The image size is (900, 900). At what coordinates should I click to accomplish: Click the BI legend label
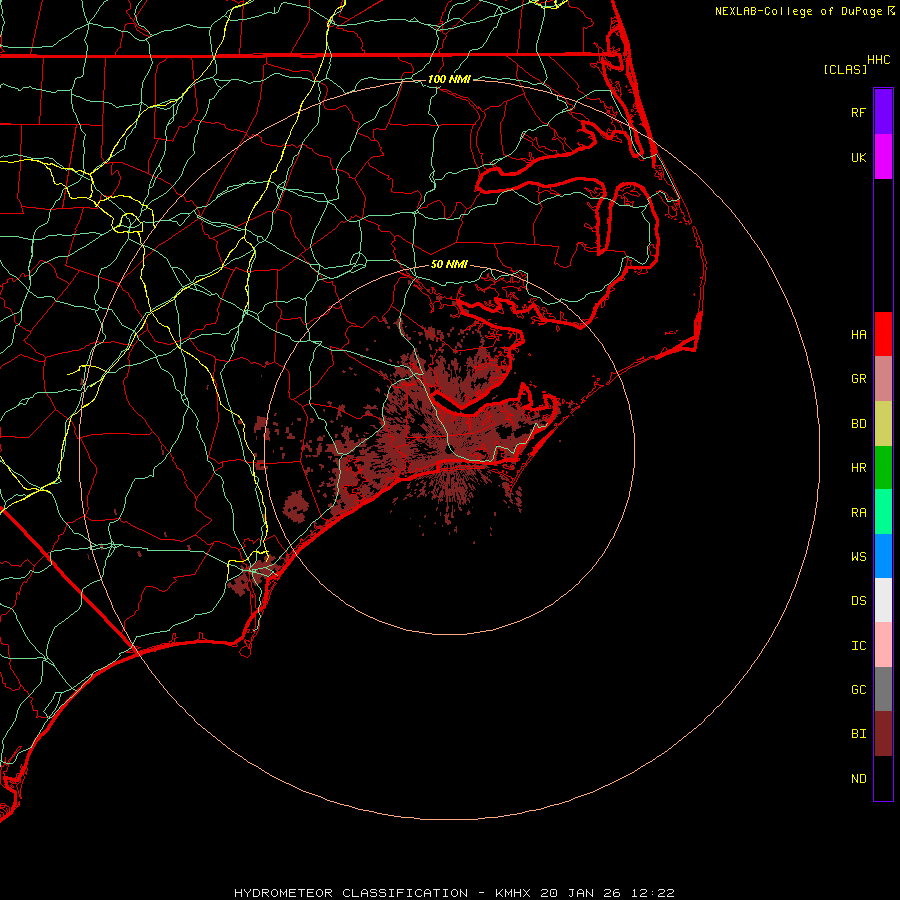858,734
